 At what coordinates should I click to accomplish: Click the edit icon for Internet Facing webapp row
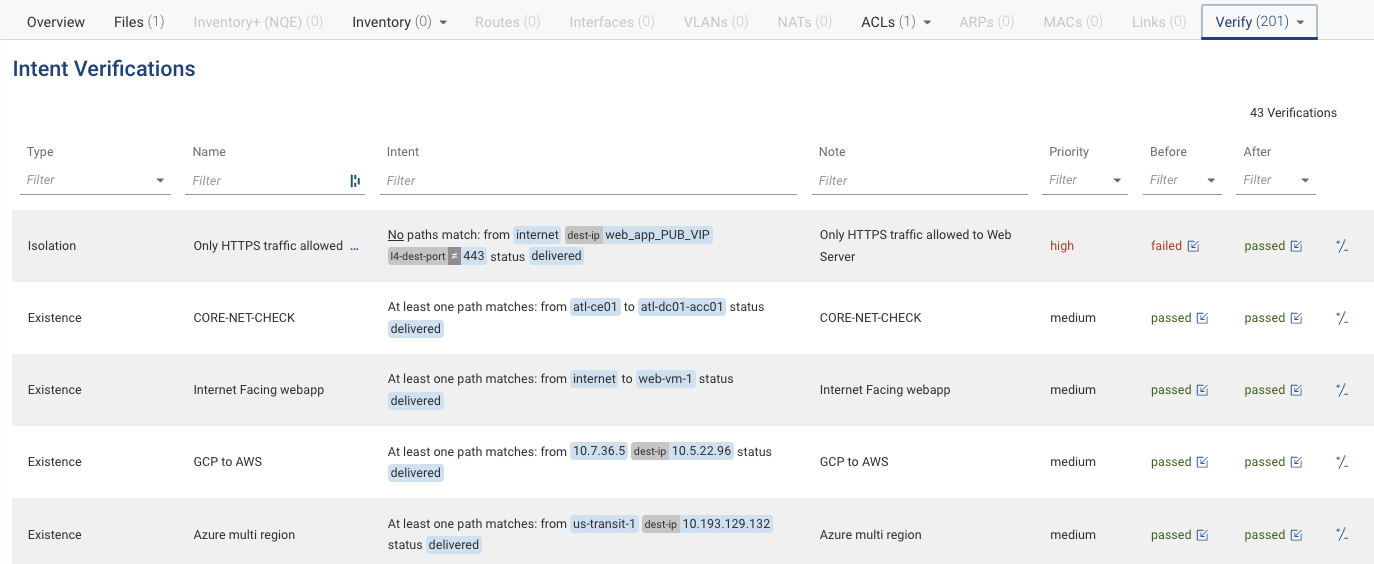[1342, 390]
